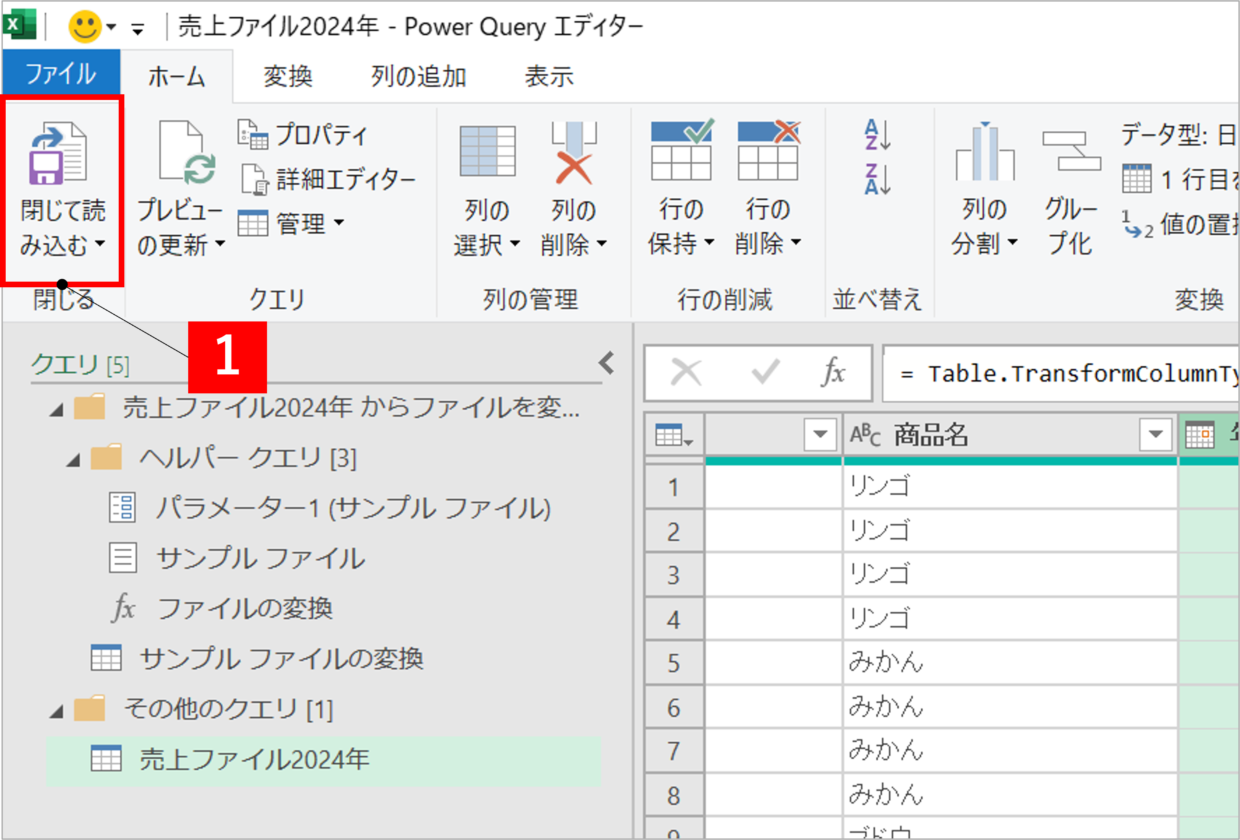
Task: Open the quick access toolbar customize arrow
Action: 138,28
